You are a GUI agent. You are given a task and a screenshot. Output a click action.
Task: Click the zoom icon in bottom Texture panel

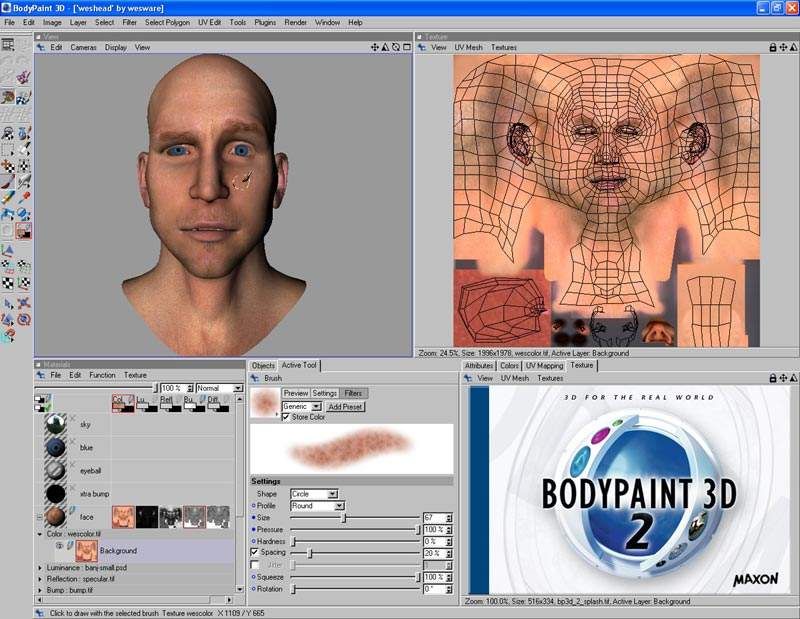click(793, 378)
